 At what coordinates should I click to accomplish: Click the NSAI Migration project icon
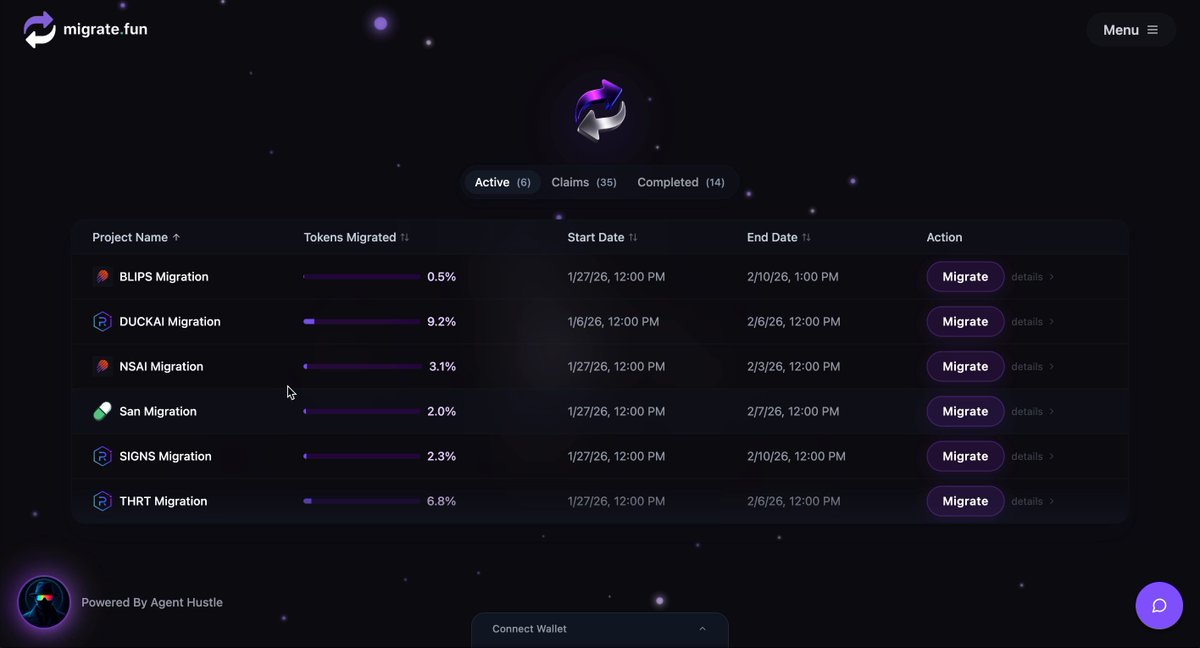pyautogui.click(x=102, y=367)
